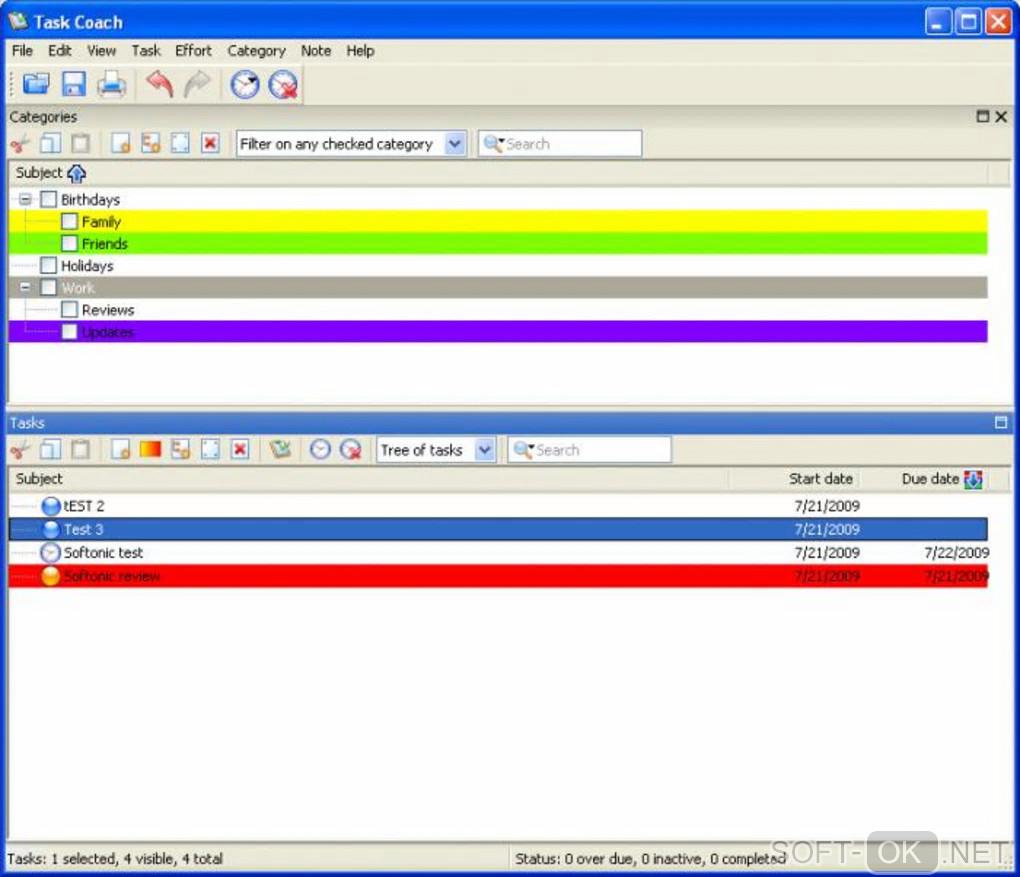Screen dimensions: 1020x877
Task: Edit selected category in Categories toolbar
Action: pos(180,144)
